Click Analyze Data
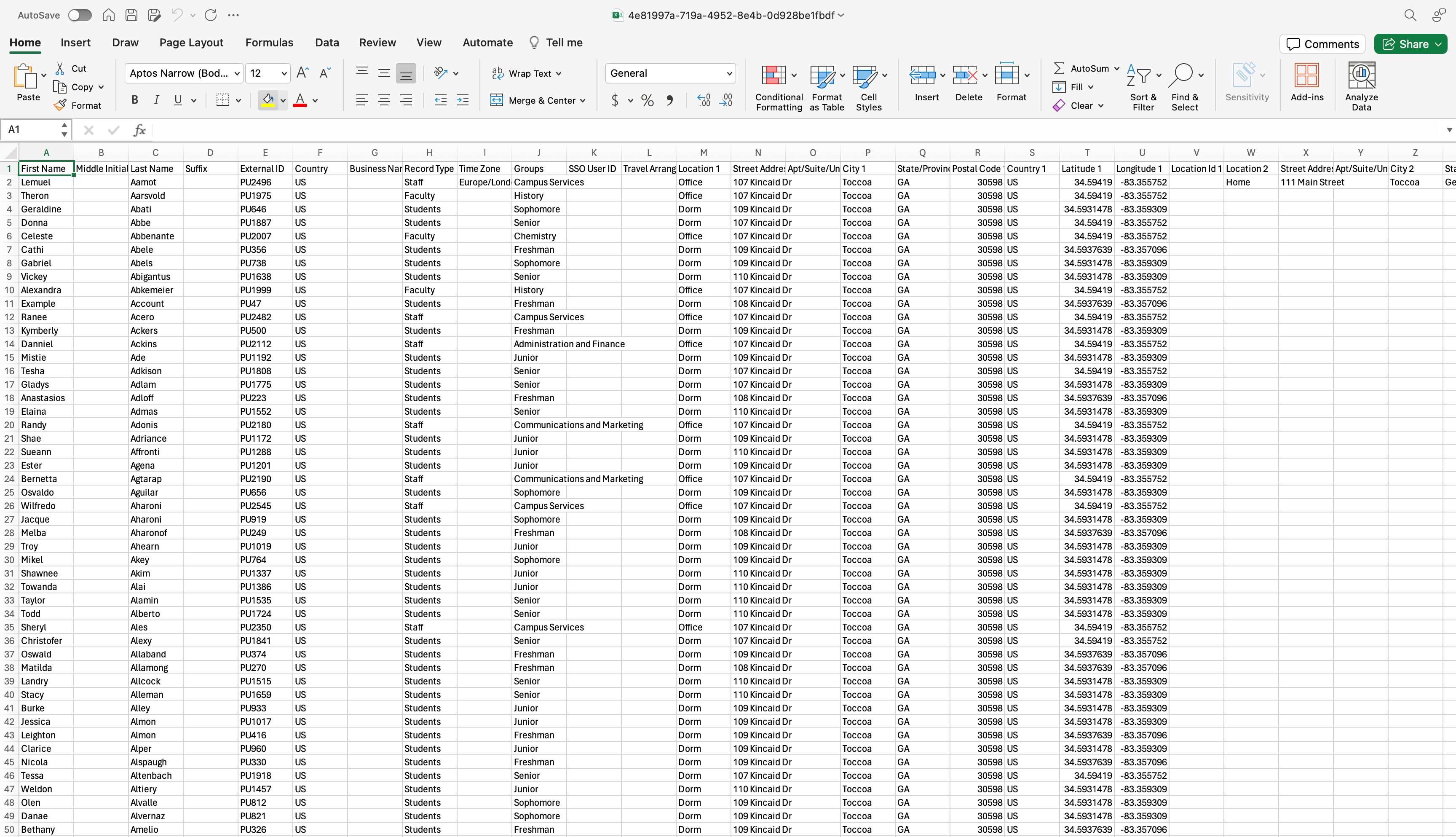This screenshot has height=837, width=1456. tap(1361, 87)
